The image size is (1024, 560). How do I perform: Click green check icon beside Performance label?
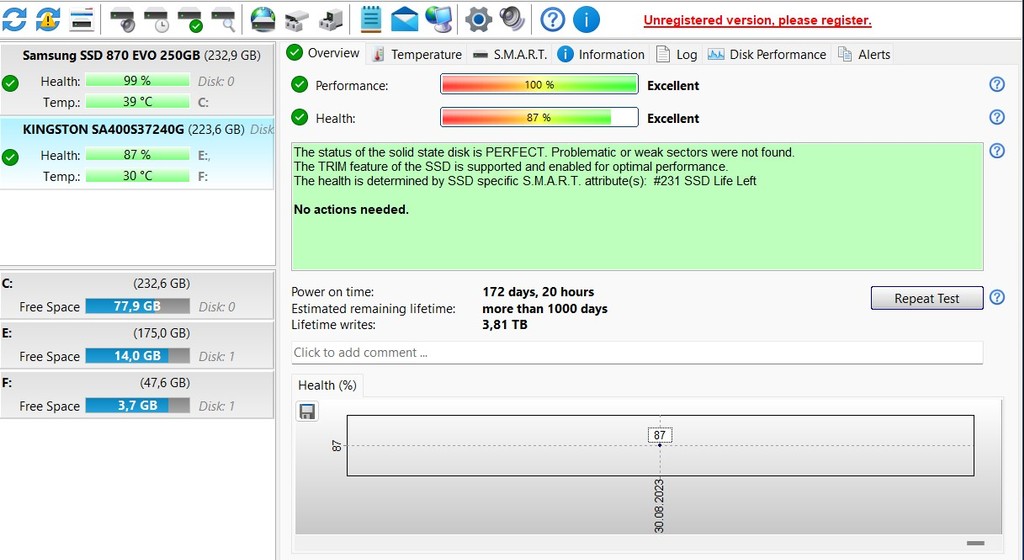tap(300, 85)
